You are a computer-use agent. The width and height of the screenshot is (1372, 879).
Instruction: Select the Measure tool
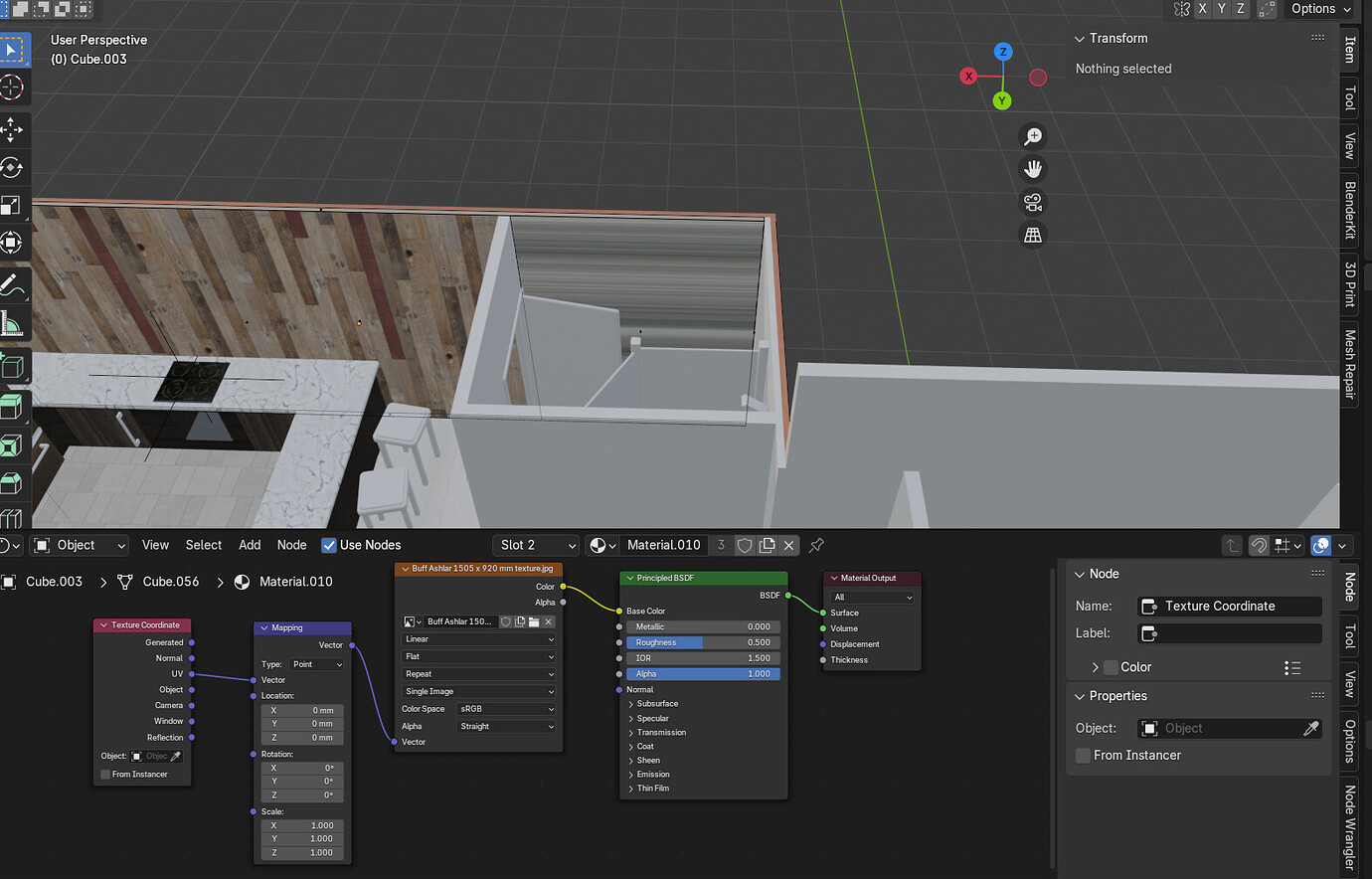click(x=12, y=323)
